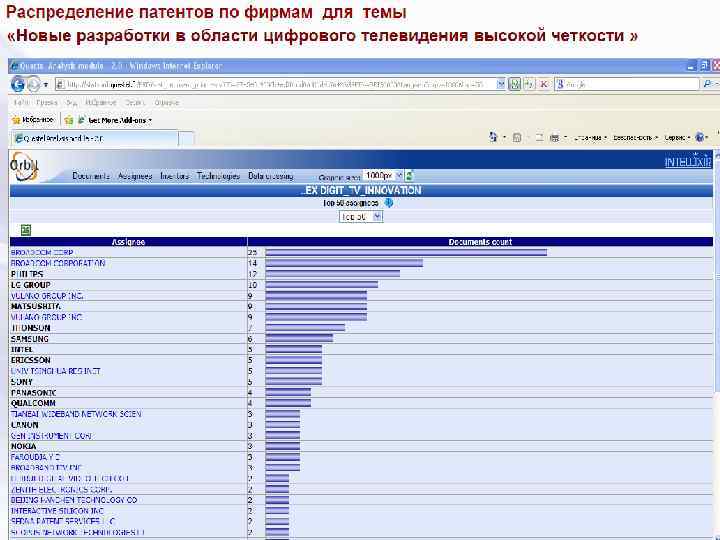Viewport: 720px width, 540px height.
Task: Click the empty new tab button
Action: 186,138
